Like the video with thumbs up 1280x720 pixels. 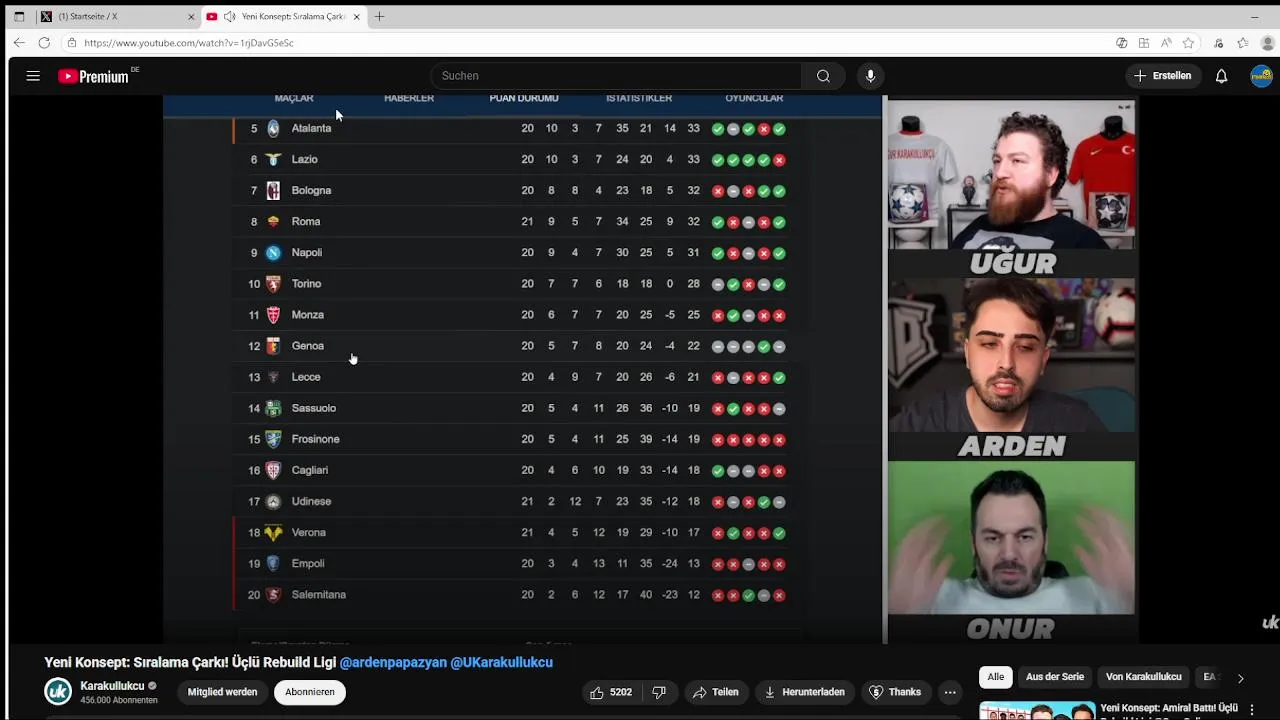coord(610,692)
